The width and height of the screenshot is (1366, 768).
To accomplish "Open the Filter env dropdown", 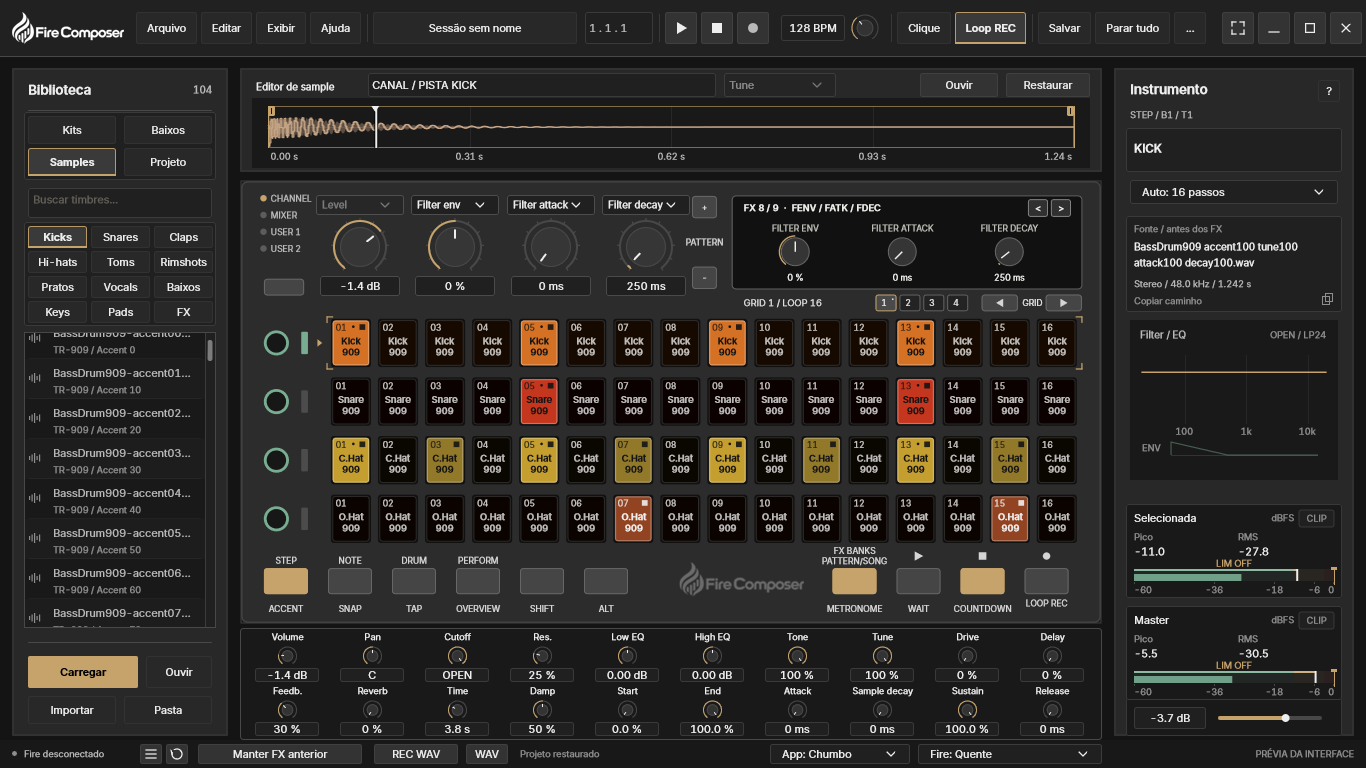I will [455, 205].
